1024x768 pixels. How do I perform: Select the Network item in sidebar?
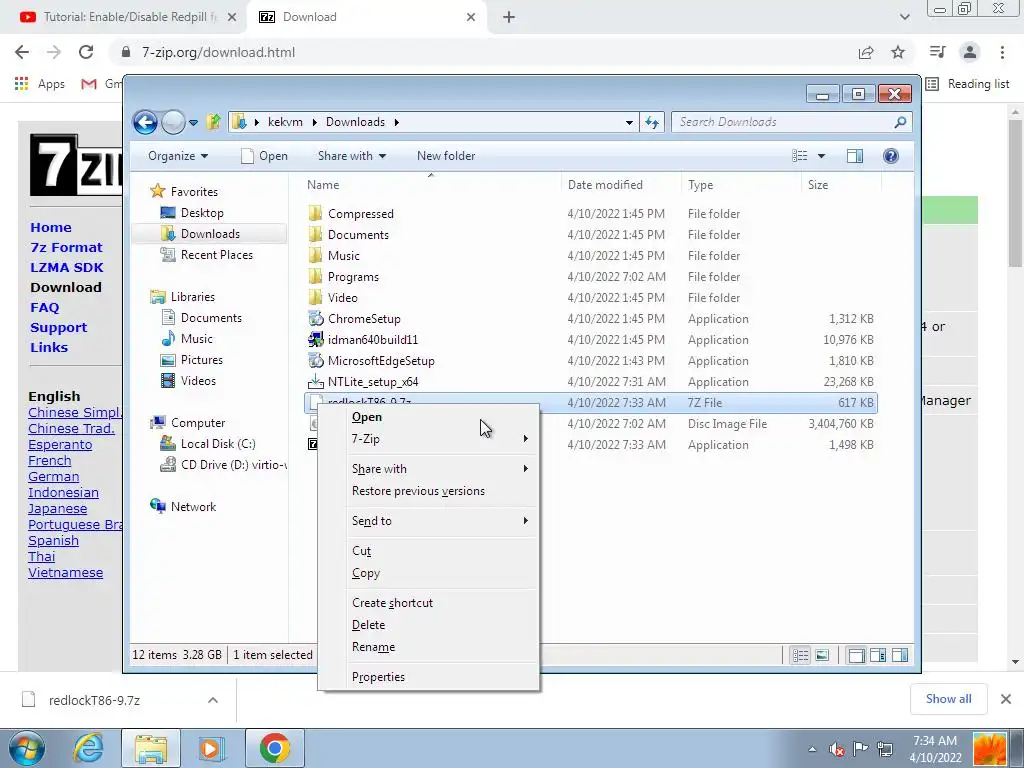click(x=193, y=507)
